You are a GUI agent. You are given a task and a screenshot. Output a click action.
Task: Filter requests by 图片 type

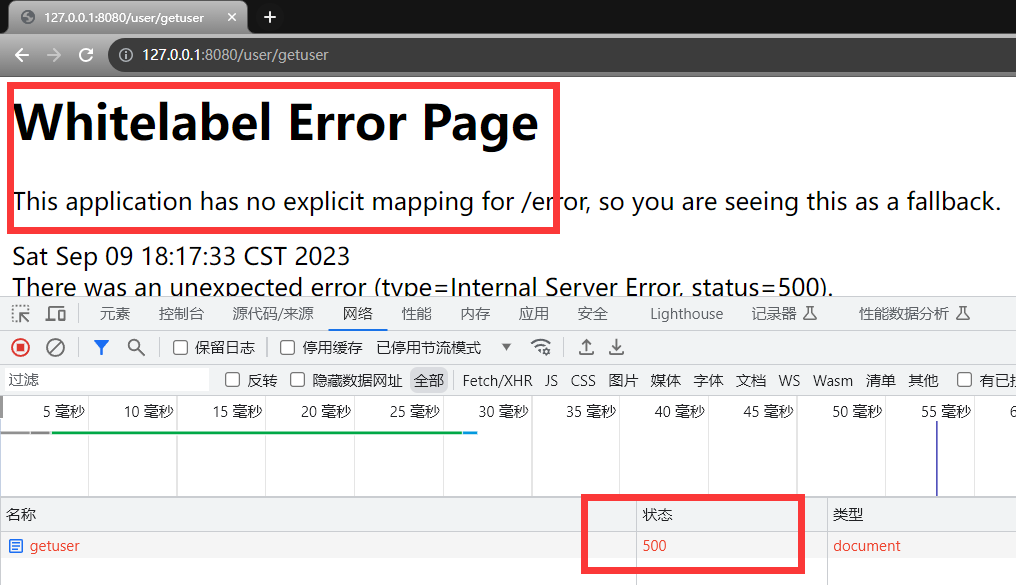pyautogui.click(x=623, y=381)
